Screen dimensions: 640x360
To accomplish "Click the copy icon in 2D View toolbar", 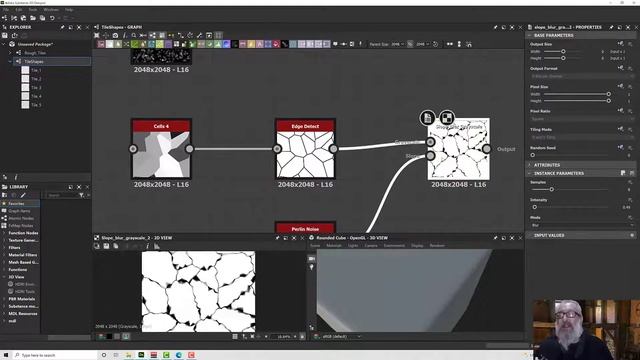I will coord(116,246).
